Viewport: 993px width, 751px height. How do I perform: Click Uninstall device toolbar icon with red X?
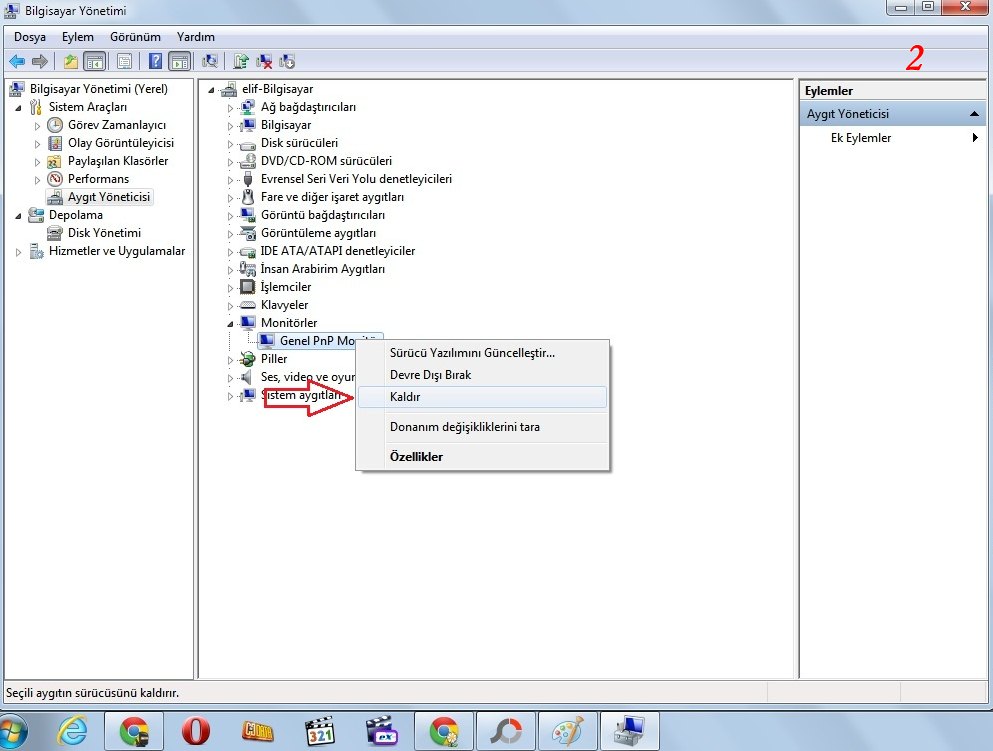pos(264,61)
